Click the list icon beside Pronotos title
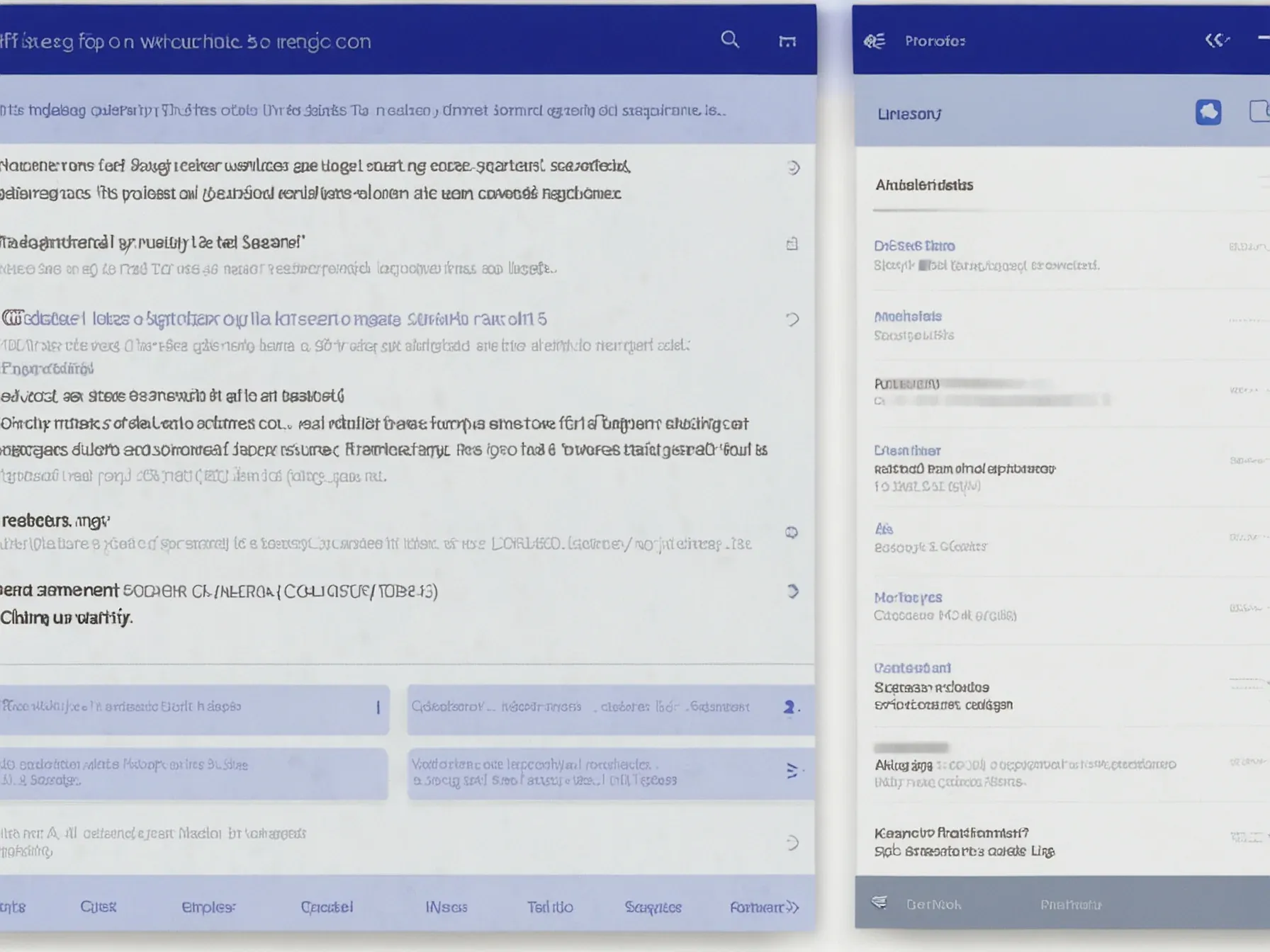Screen dimensions: 1270x952 (x=874, y=41)
